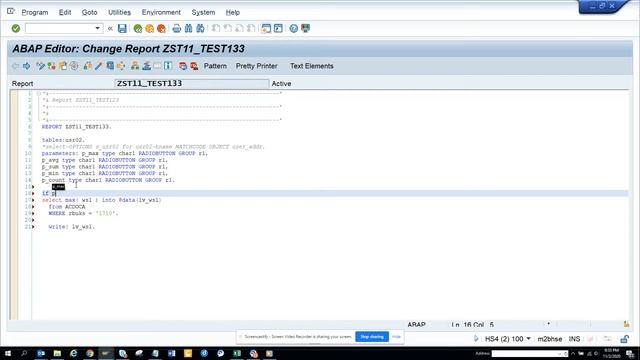
Task: Click the Text Elements button
Action: (x=311, y=66)
